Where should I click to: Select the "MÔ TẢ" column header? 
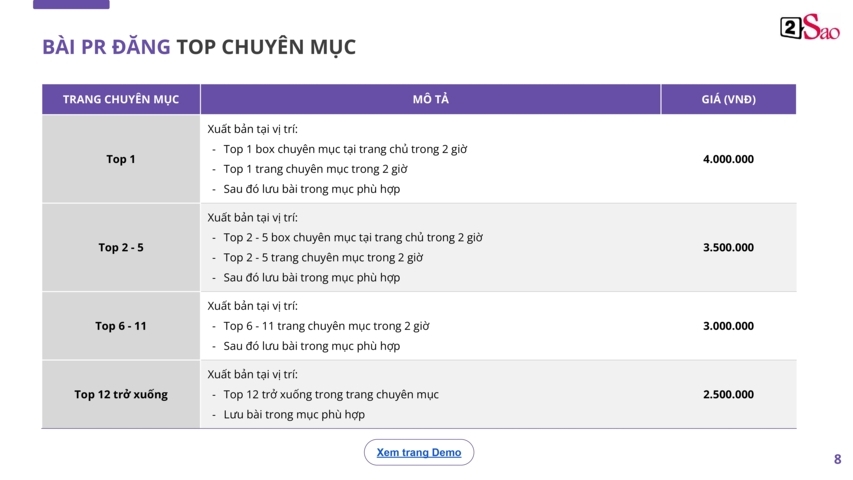(430, 100)
